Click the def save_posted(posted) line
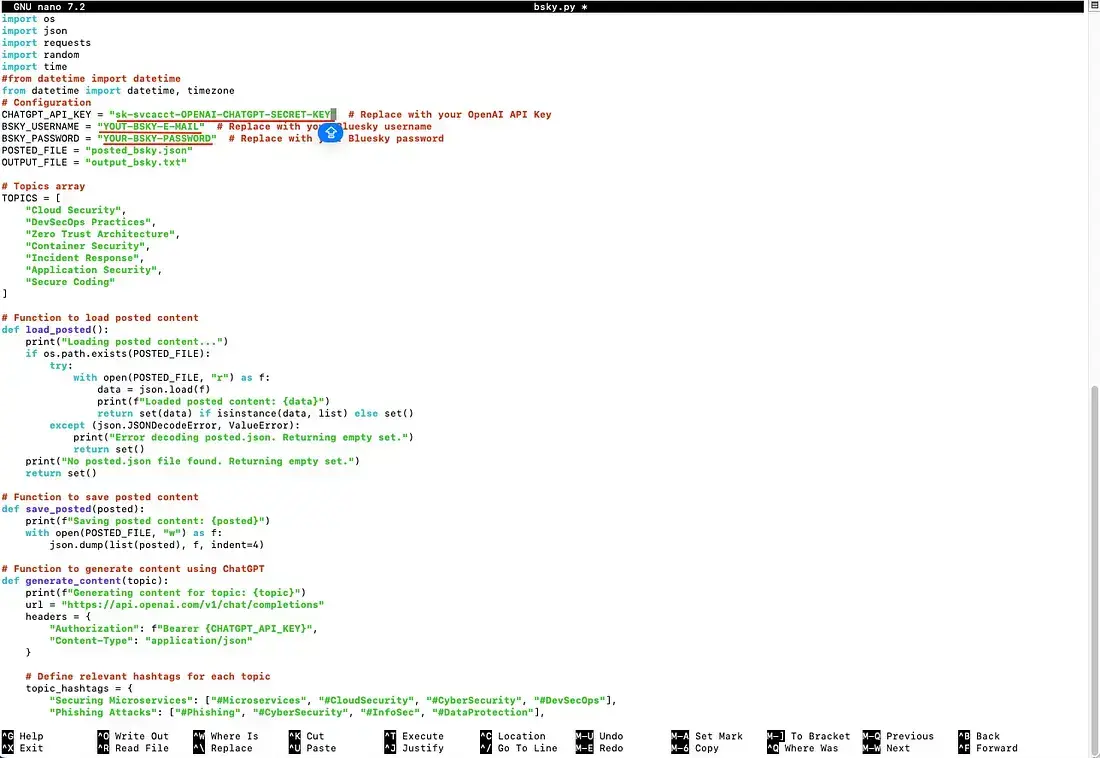Viewport: 1100px width, 758px height. (x=73, y=509)
